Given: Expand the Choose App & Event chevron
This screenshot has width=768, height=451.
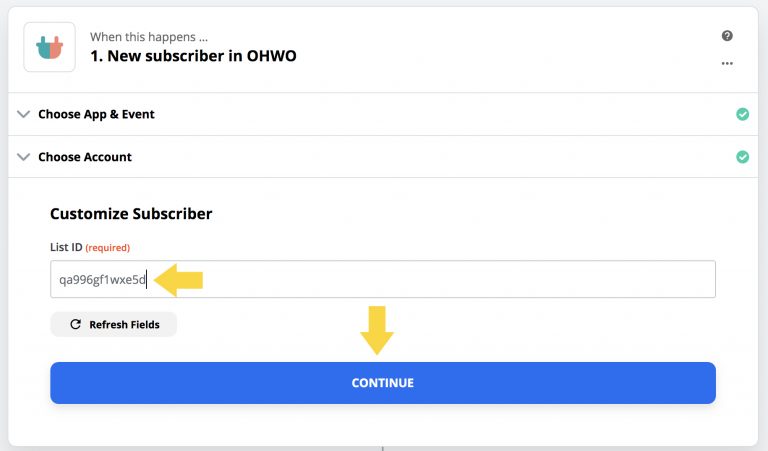Looking at the screenshot, I should (x=24, y=114).
